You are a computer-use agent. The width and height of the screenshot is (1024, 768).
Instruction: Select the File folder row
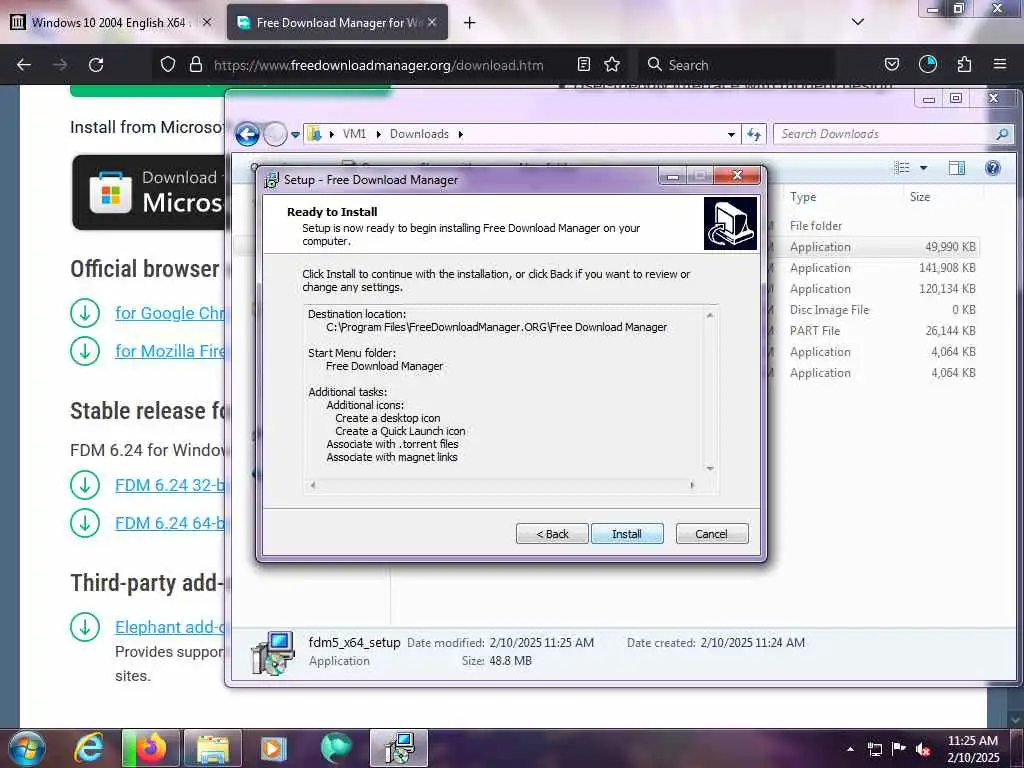click(x=882, y=225)
